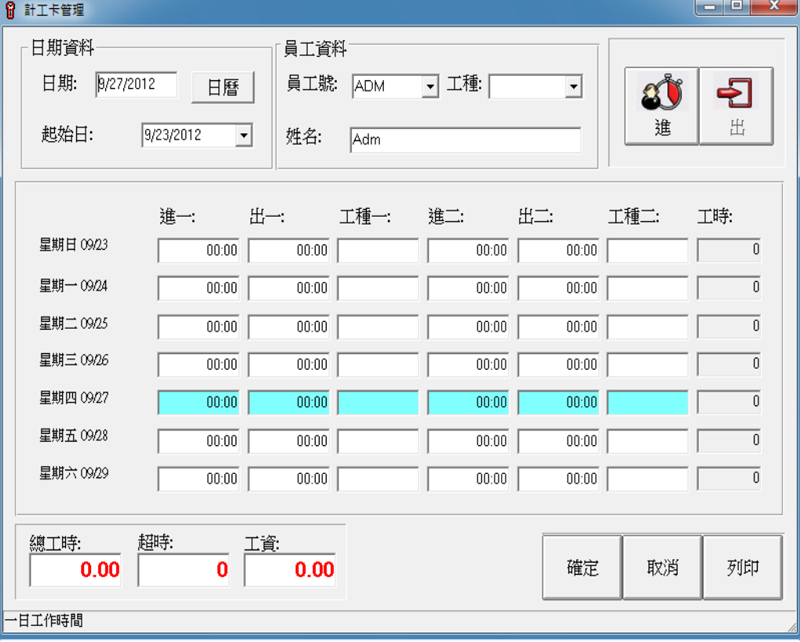This screenshot has height=642, width=800.
Task: Click 出二 time field for 星期一 09/24
Action: 558,288
